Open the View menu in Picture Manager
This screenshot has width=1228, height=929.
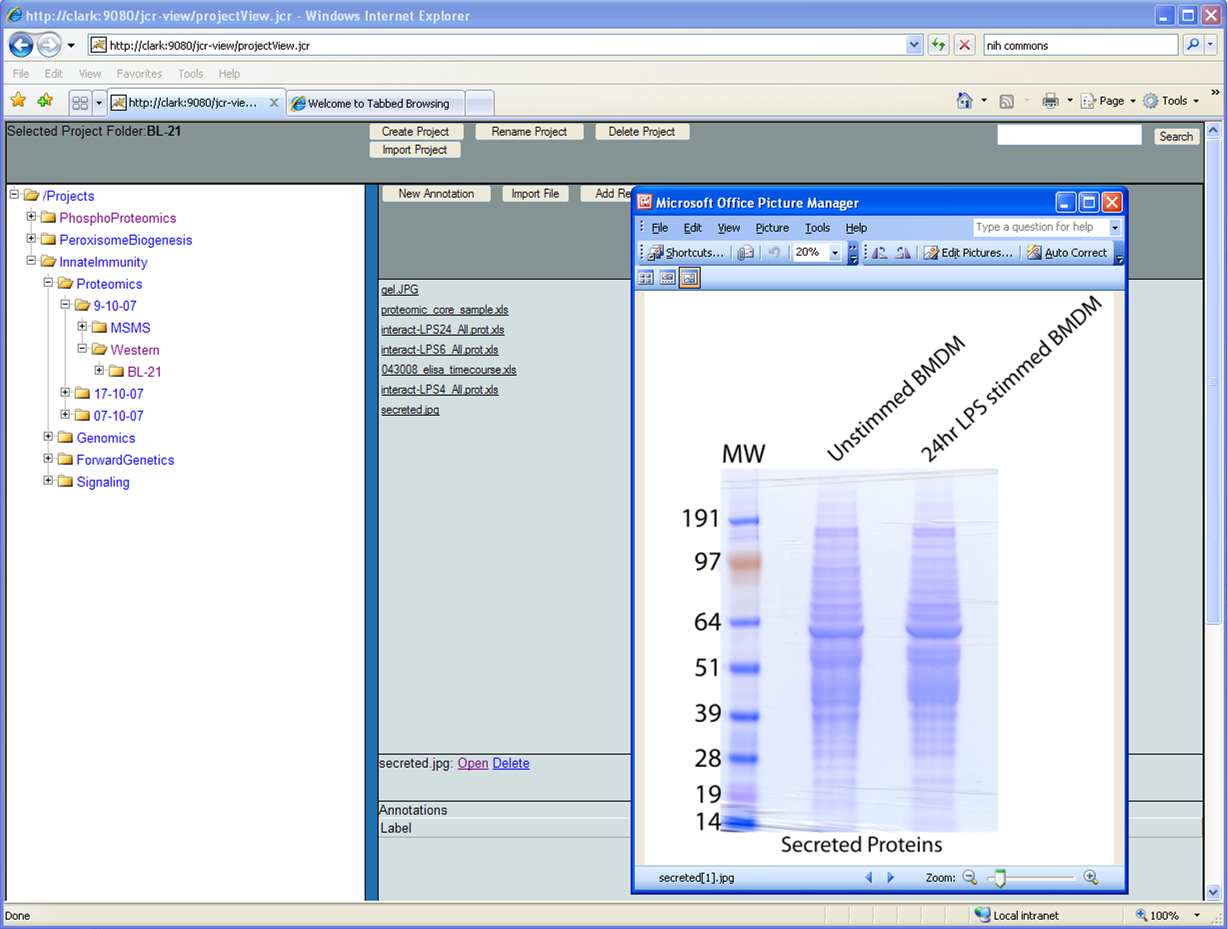(x=729, y=228)
